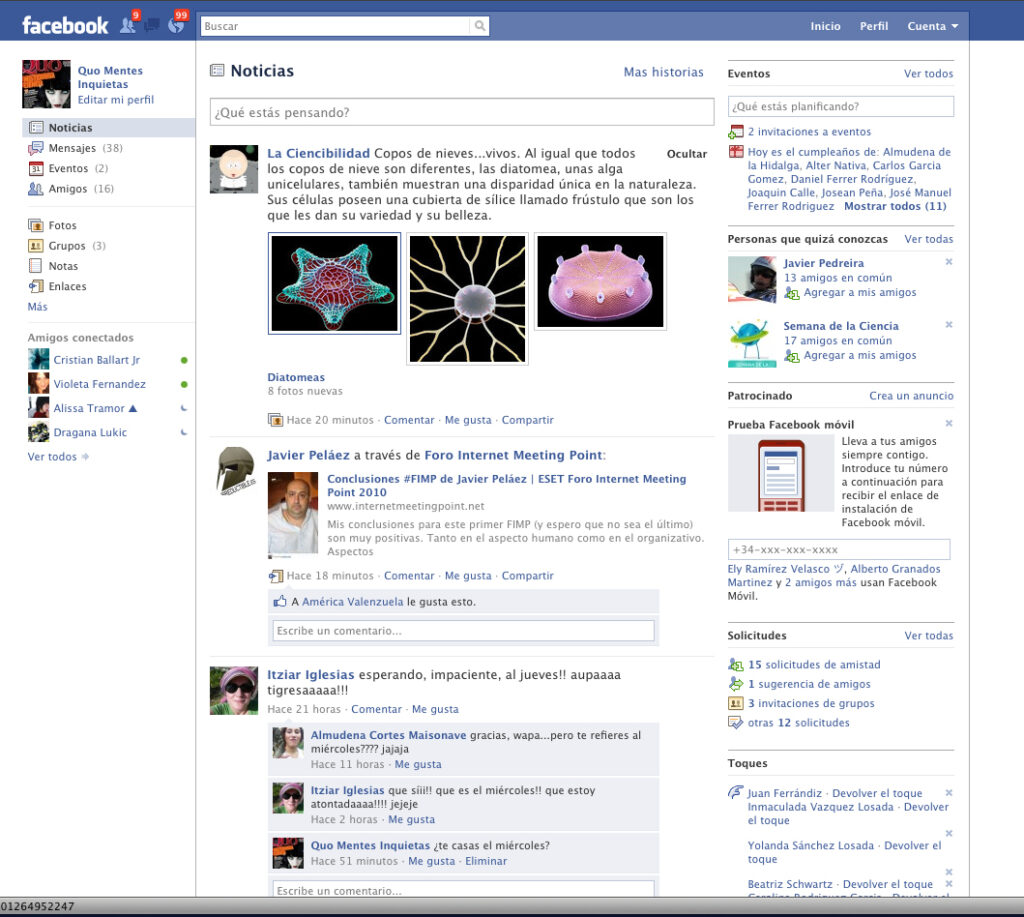Click the poke icon next to Juan Ferrándiz
The image size is (1024, 917).
tap(735, 792)
